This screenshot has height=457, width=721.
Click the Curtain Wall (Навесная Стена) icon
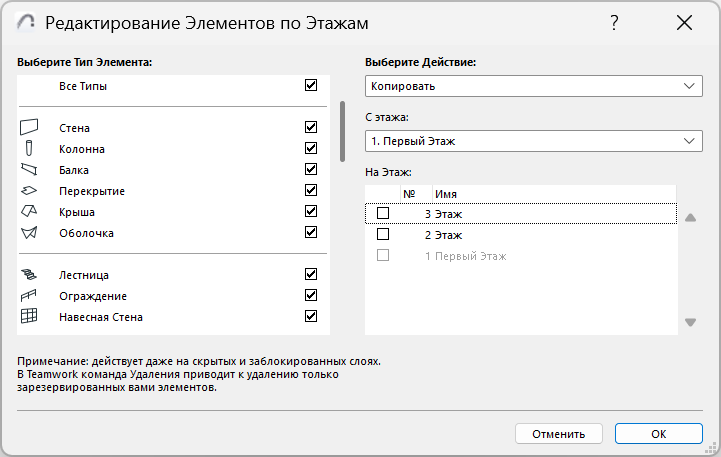pos(29,317)
